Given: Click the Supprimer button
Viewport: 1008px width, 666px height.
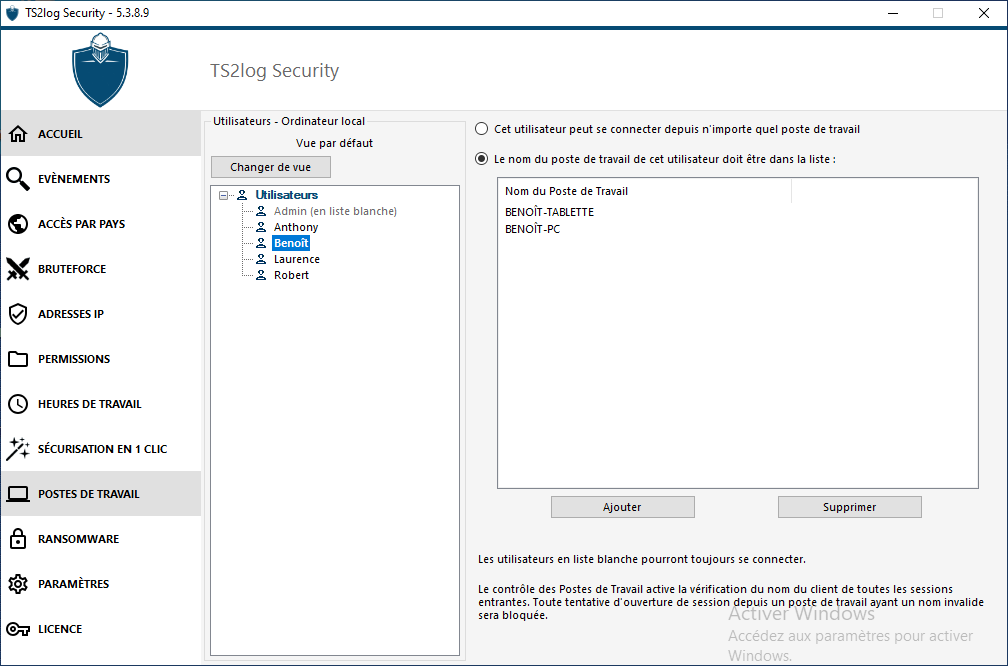Looking at the screenshot, I should [849, 507].
